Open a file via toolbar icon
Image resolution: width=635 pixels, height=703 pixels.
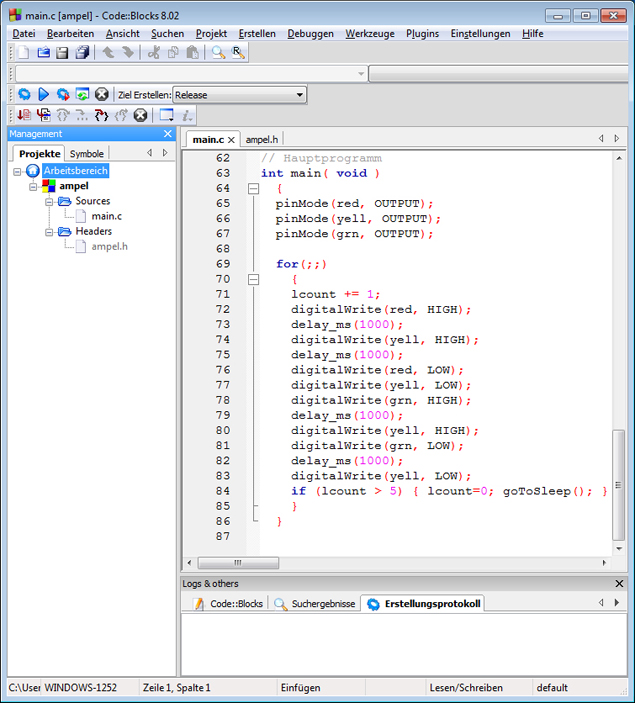point(43,53)
